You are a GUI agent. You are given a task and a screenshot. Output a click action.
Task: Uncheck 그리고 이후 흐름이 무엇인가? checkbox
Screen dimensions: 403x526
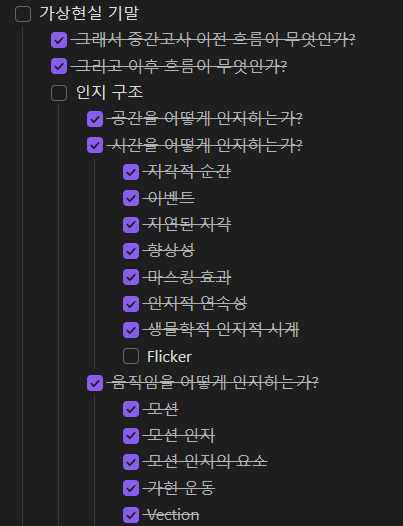[59, 66]
